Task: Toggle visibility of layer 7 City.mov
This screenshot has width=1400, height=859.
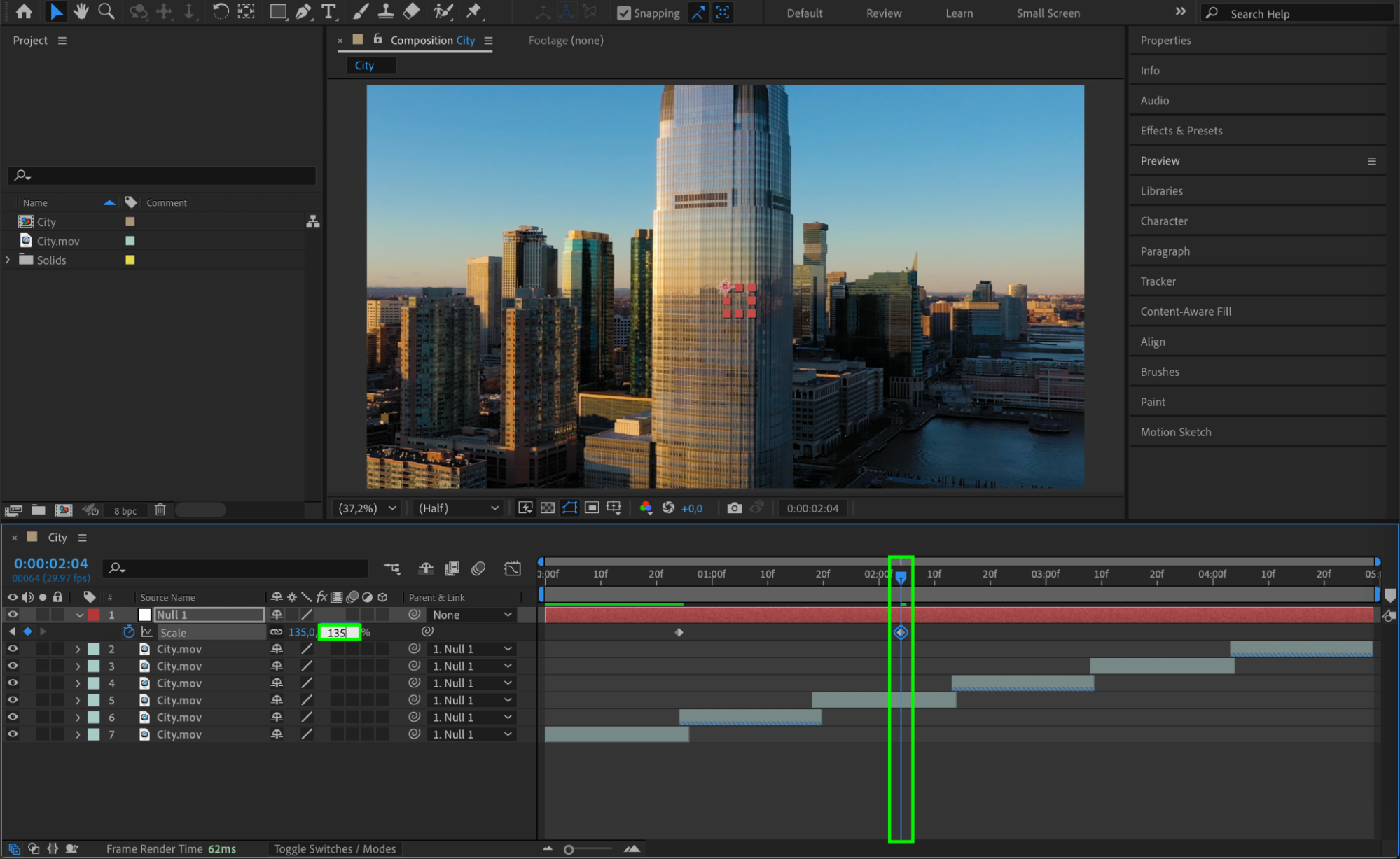Action: [x=13, y=734]
